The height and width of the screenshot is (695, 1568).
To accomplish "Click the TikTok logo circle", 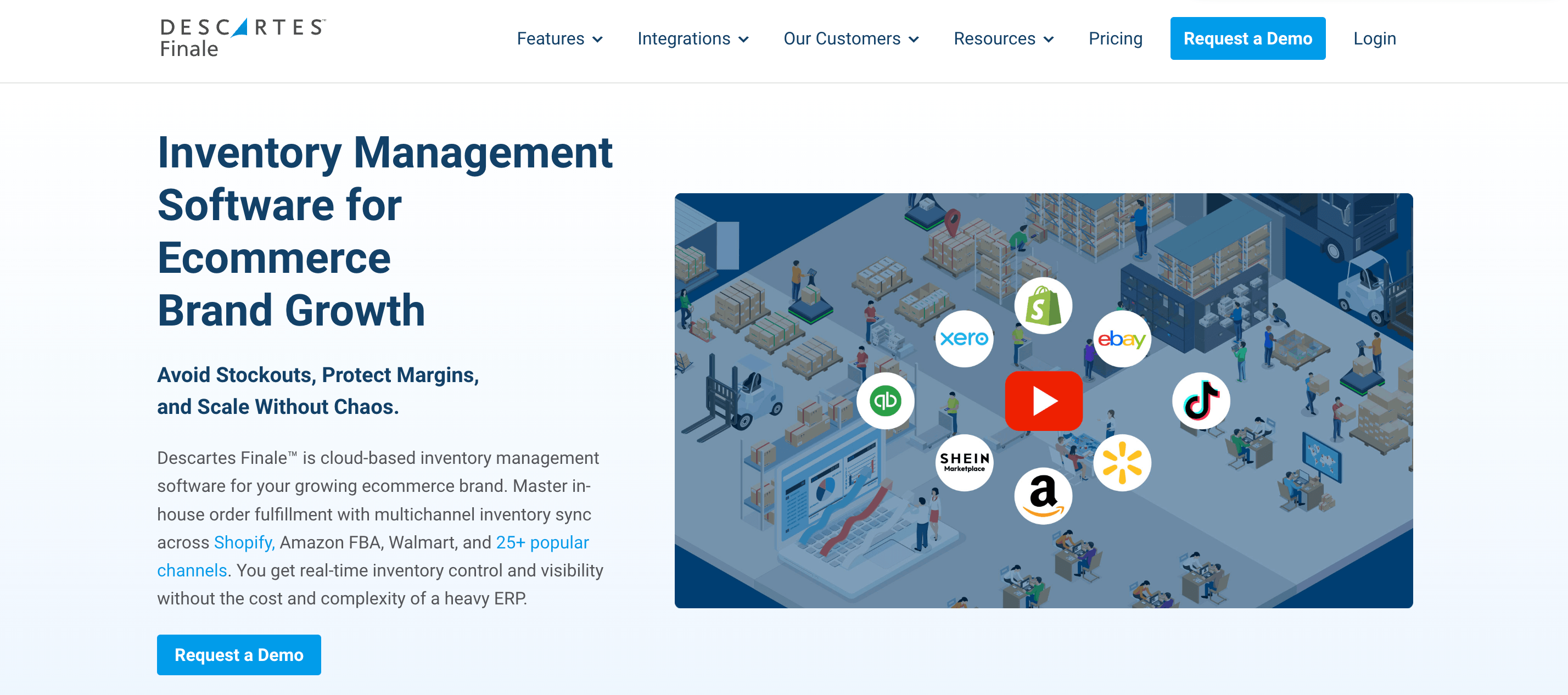I will click(1201, 401).
